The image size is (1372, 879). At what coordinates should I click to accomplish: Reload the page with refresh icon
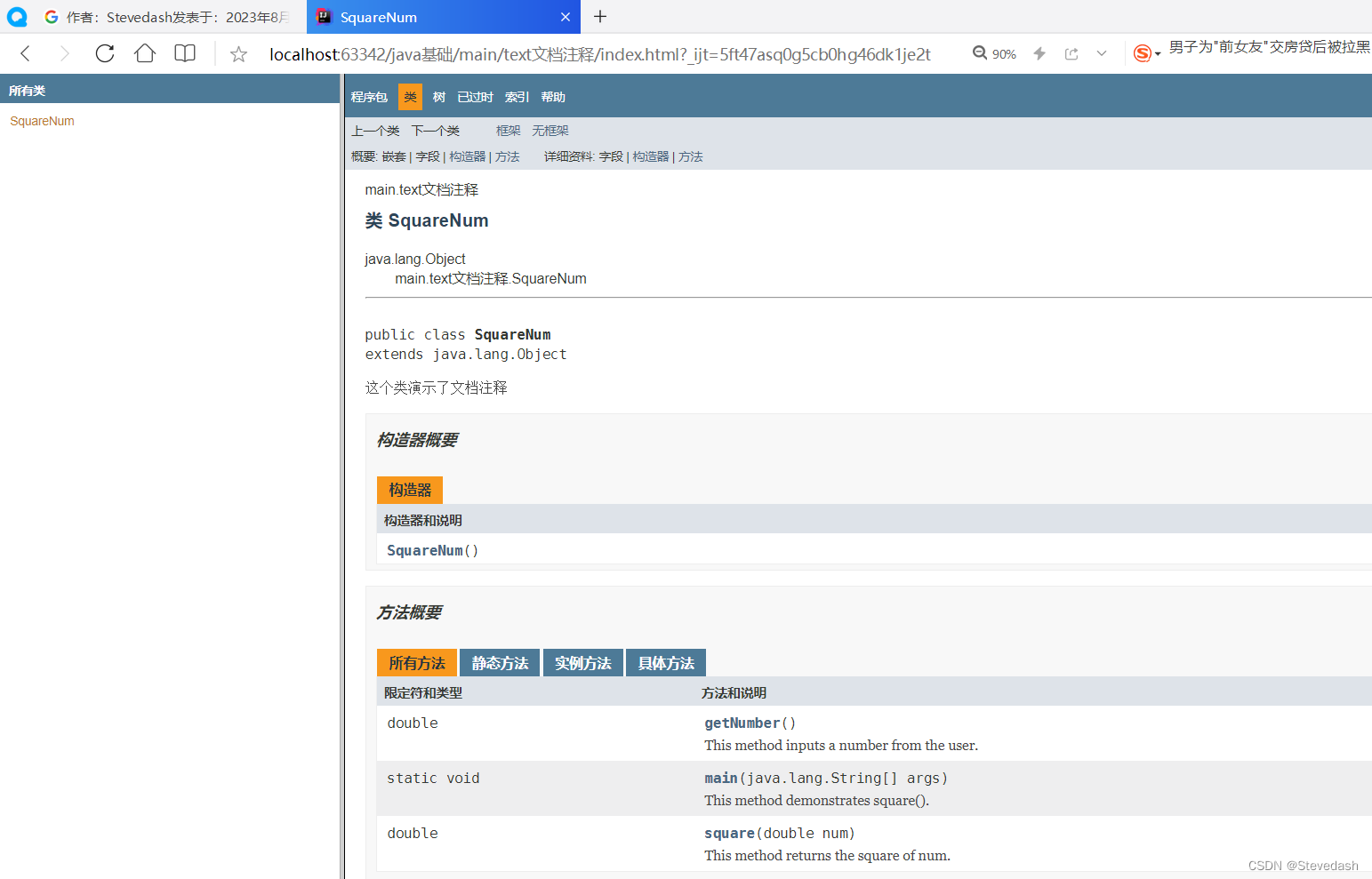click(105, 53)
